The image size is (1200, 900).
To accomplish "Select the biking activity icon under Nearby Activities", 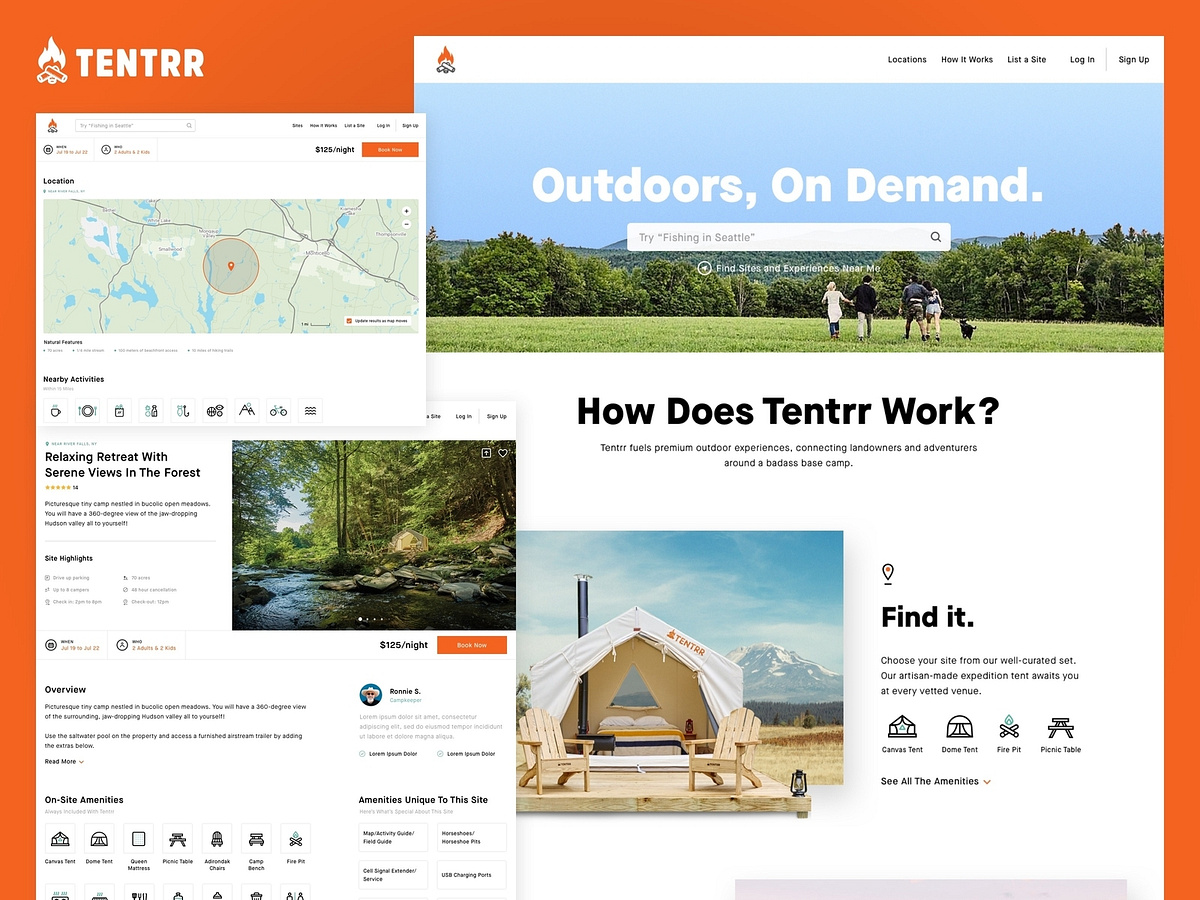I will coord(278,410).
